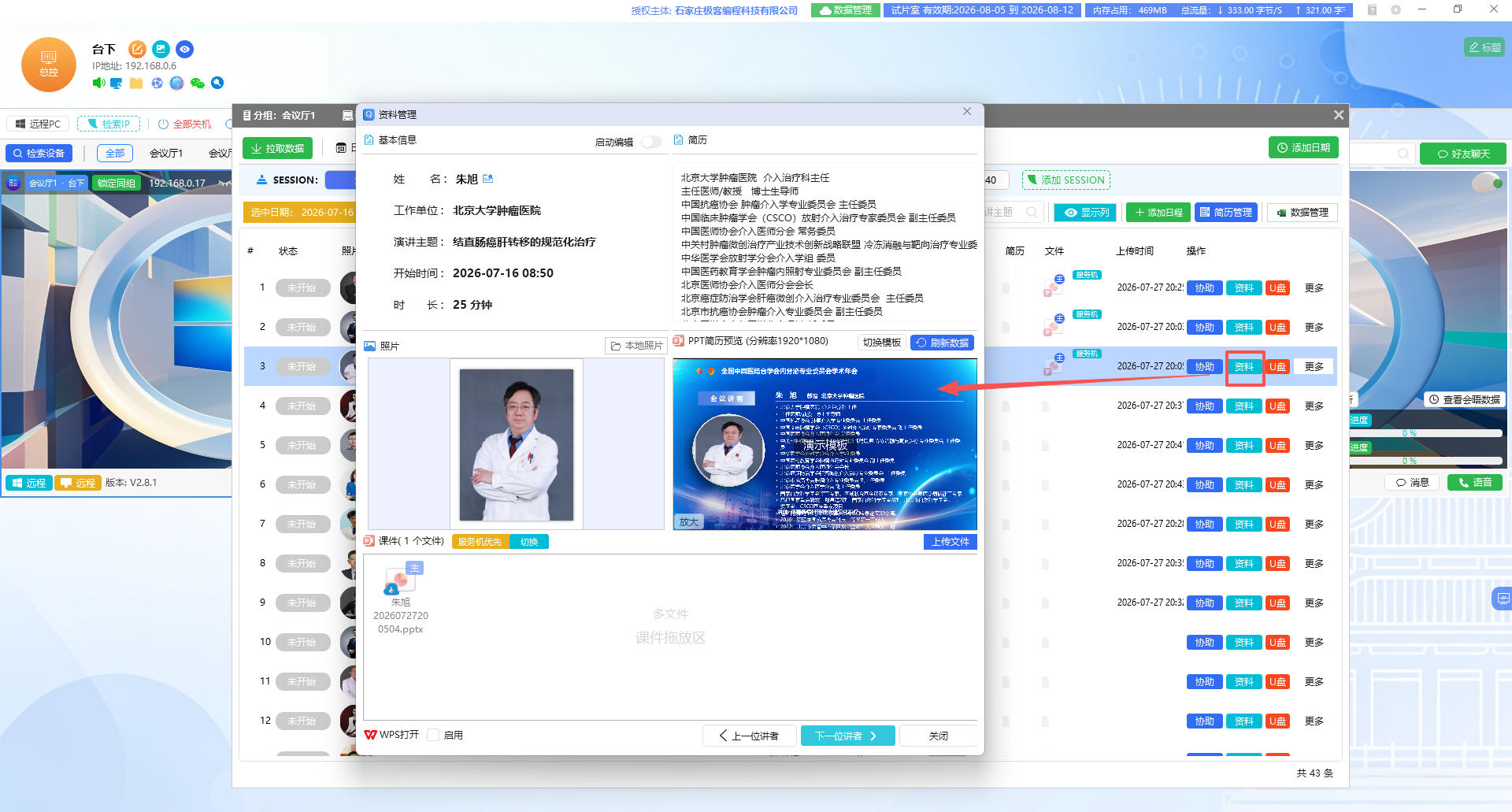The width and height of the screenshot is (1512, 812).
Task: Click the 添加日程 button
Action: 1158,213
